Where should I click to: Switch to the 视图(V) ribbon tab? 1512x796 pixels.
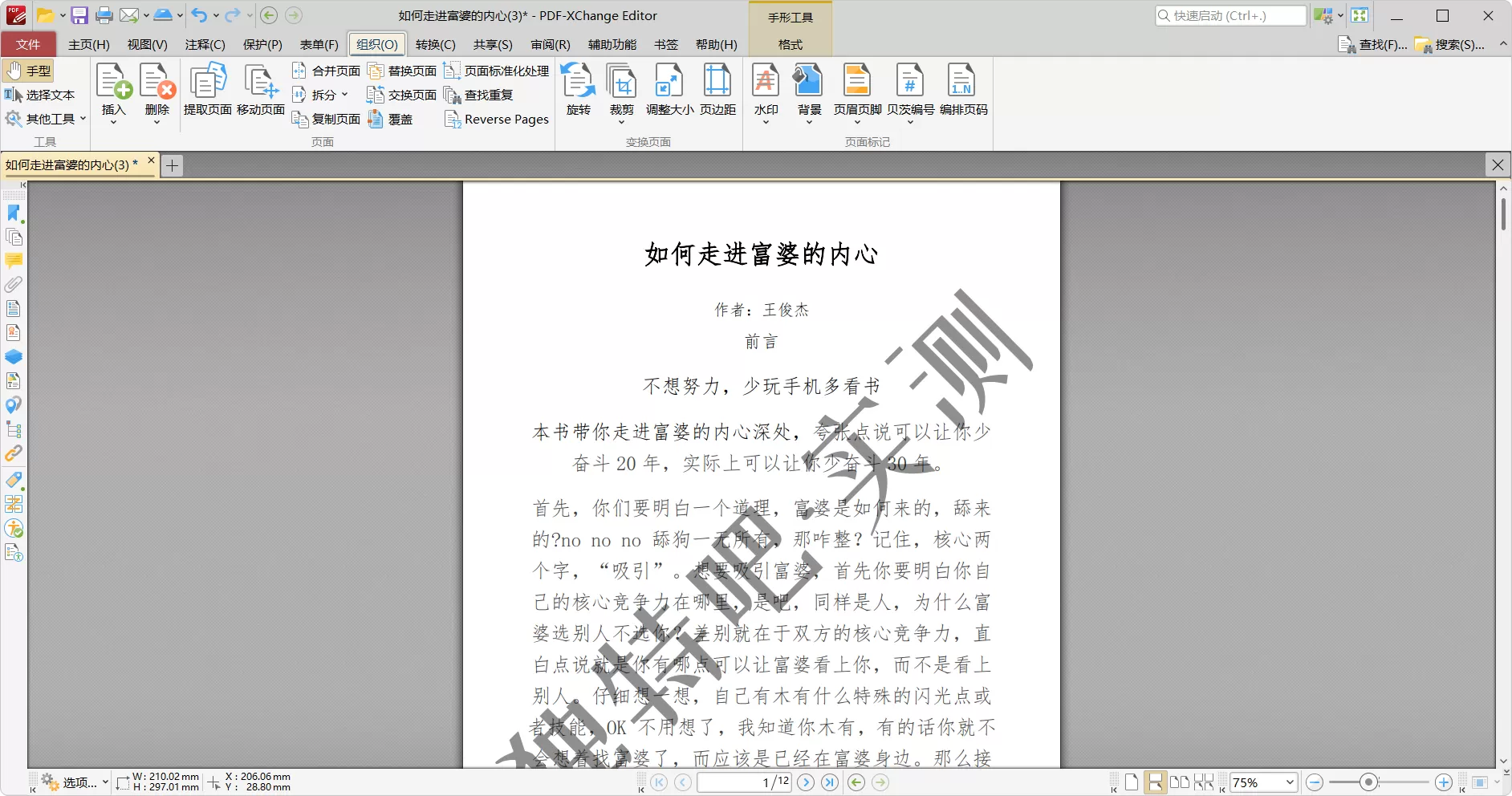(x=146, y=44)
